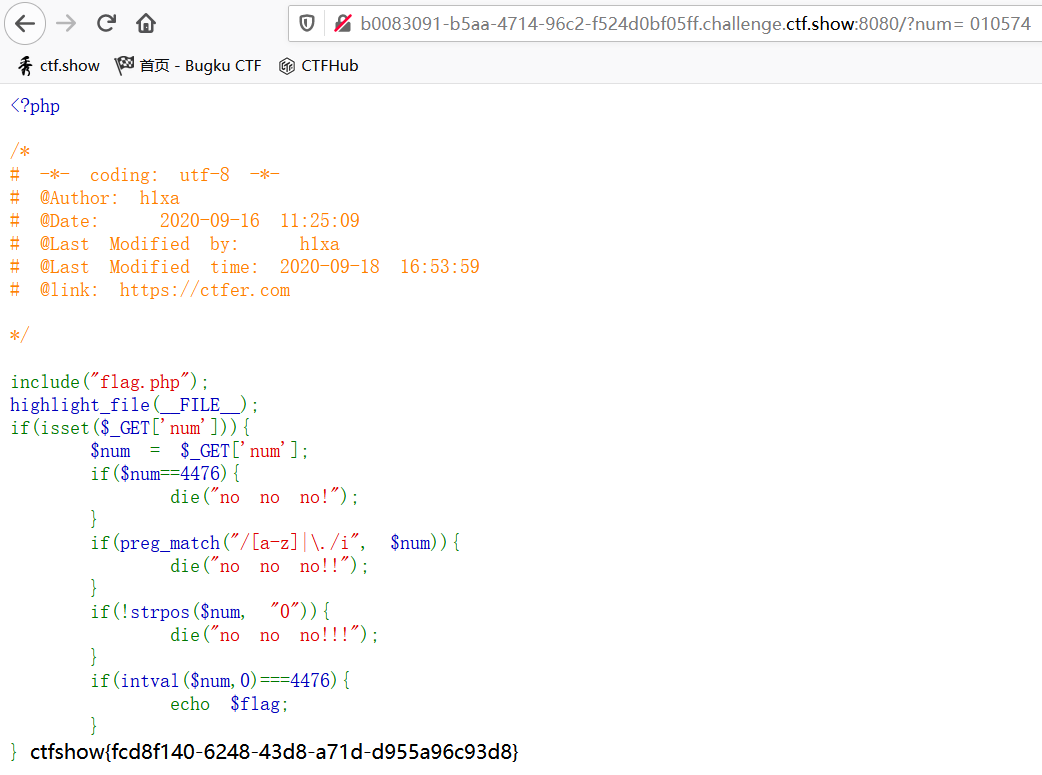Click the 'if(intval($num,0)===4476){' line
The width and height of the screenshot is (1042, 775).
pos(221,681)
